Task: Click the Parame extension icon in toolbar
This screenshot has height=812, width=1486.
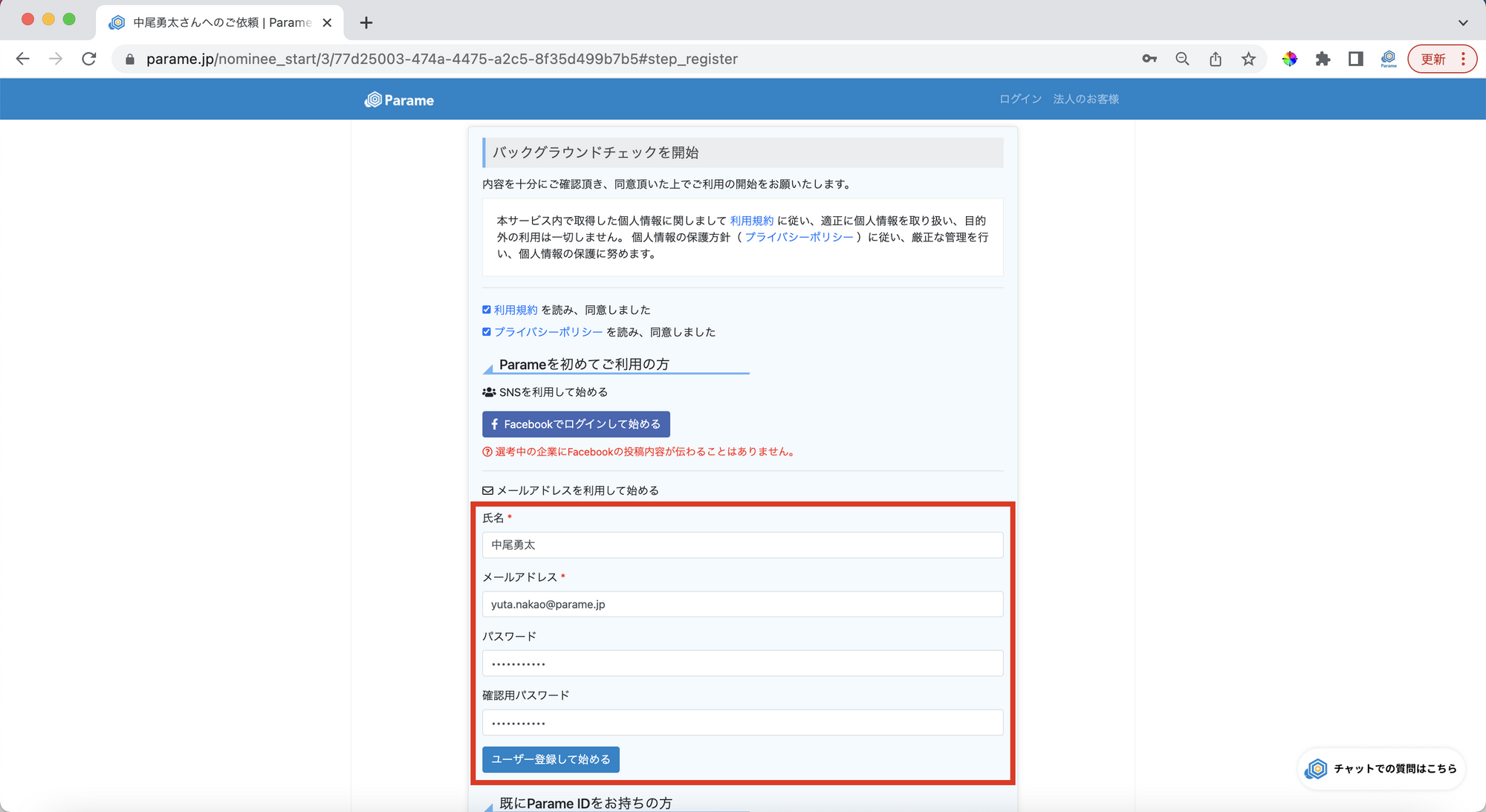Action: [1389, 59]
